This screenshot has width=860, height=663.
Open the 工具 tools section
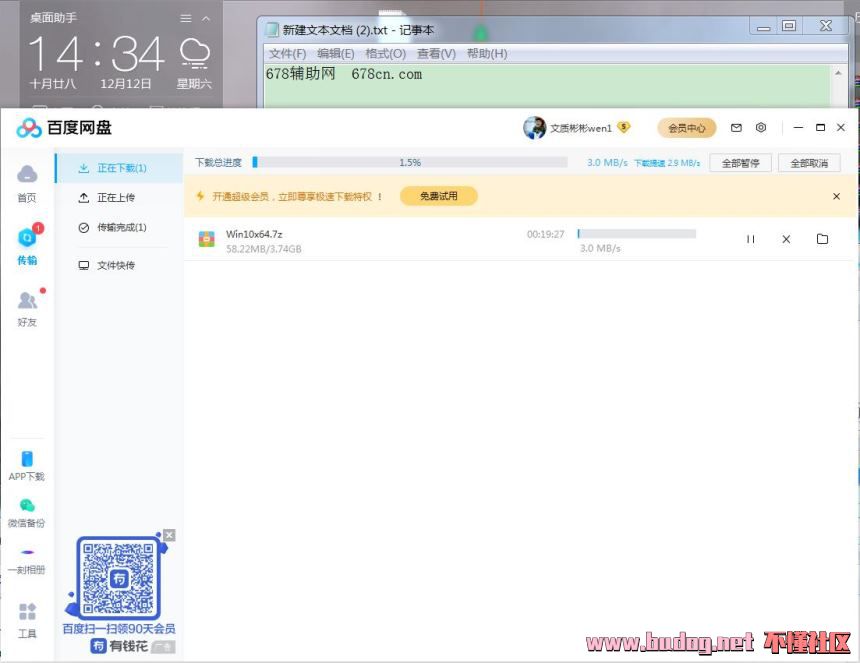(x=27, y=621)
